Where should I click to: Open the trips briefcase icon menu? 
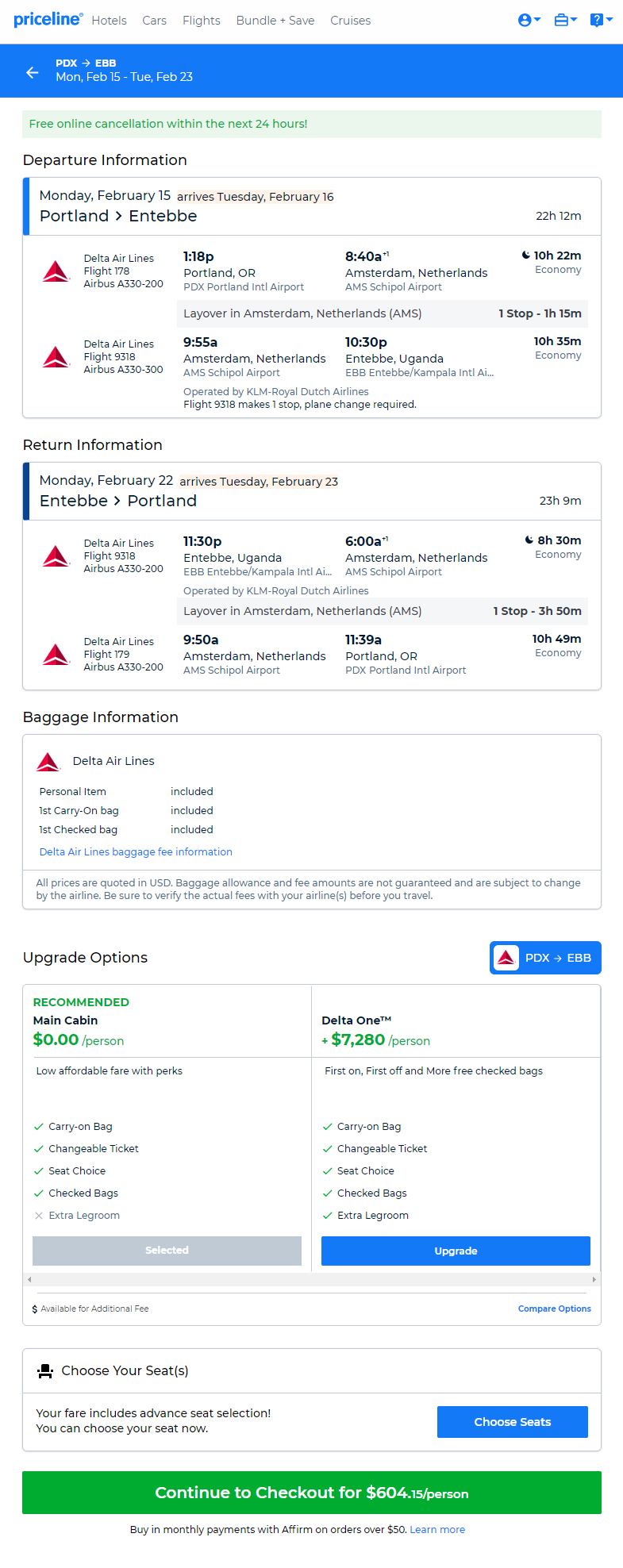565,21
